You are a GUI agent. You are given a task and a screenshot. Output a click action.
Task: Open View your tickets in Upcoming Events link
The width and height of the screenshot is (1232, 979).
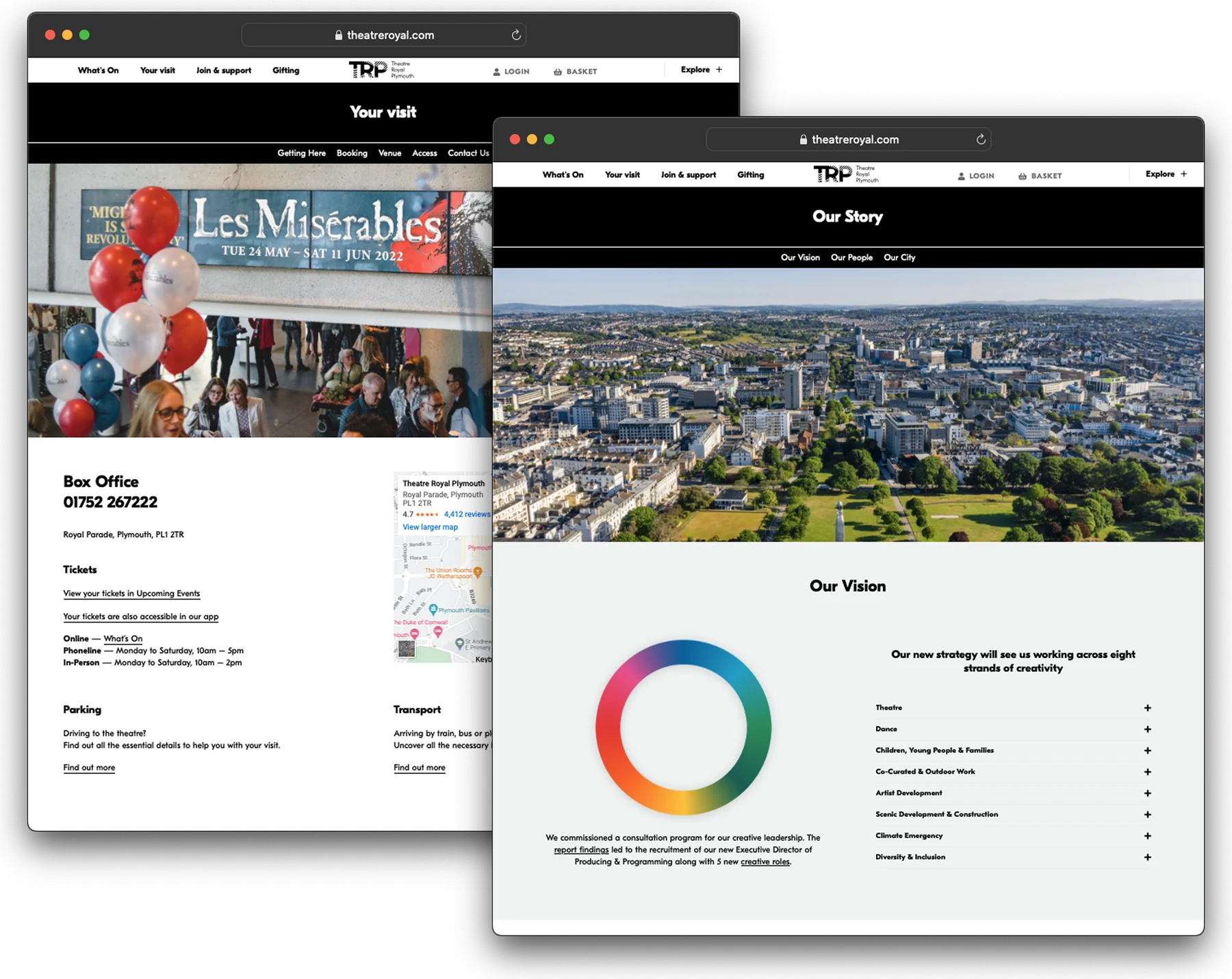point(131,593)
